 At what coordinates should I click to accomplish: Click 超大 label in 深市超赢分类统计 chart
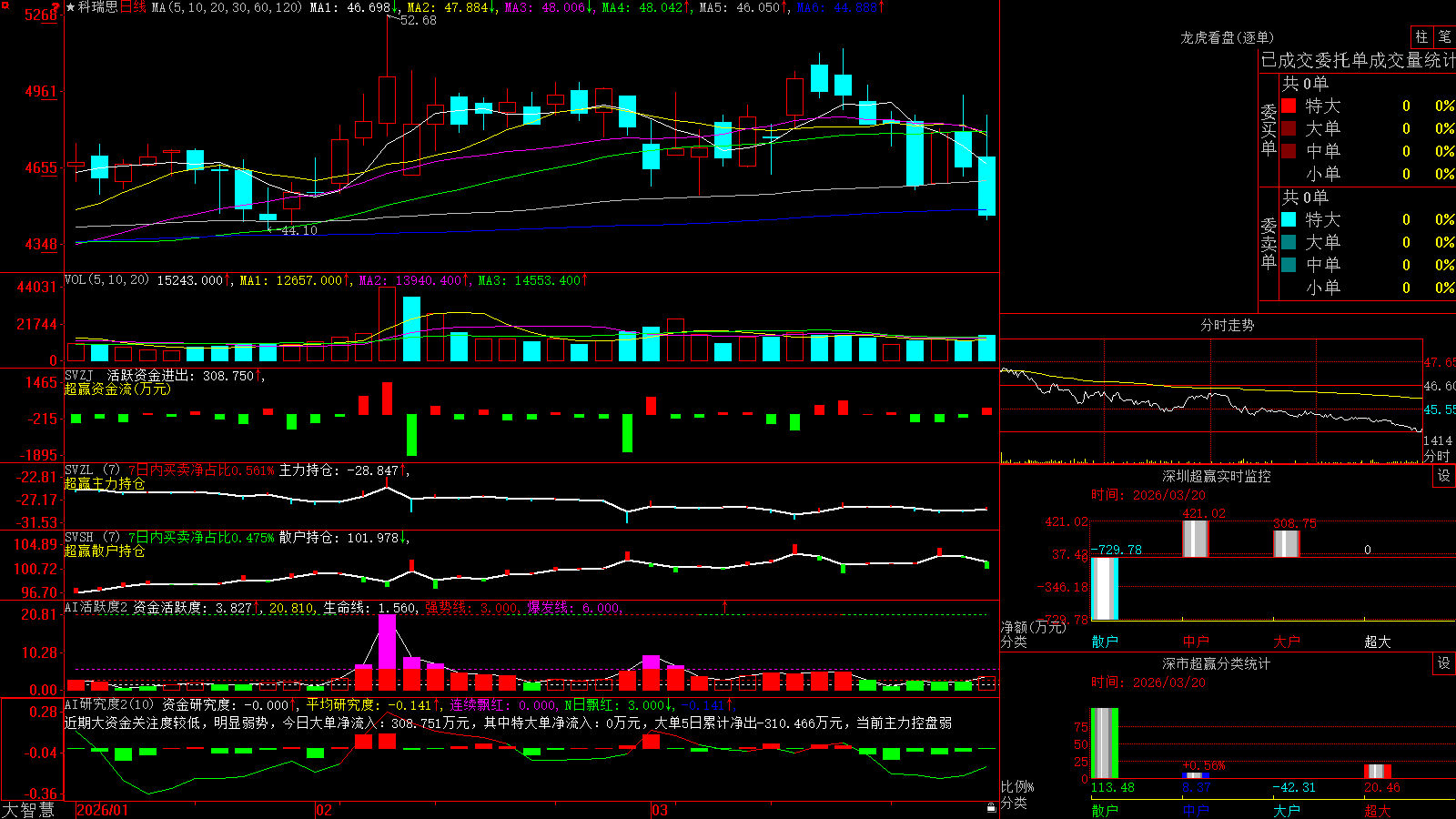tap(1378, 811)
